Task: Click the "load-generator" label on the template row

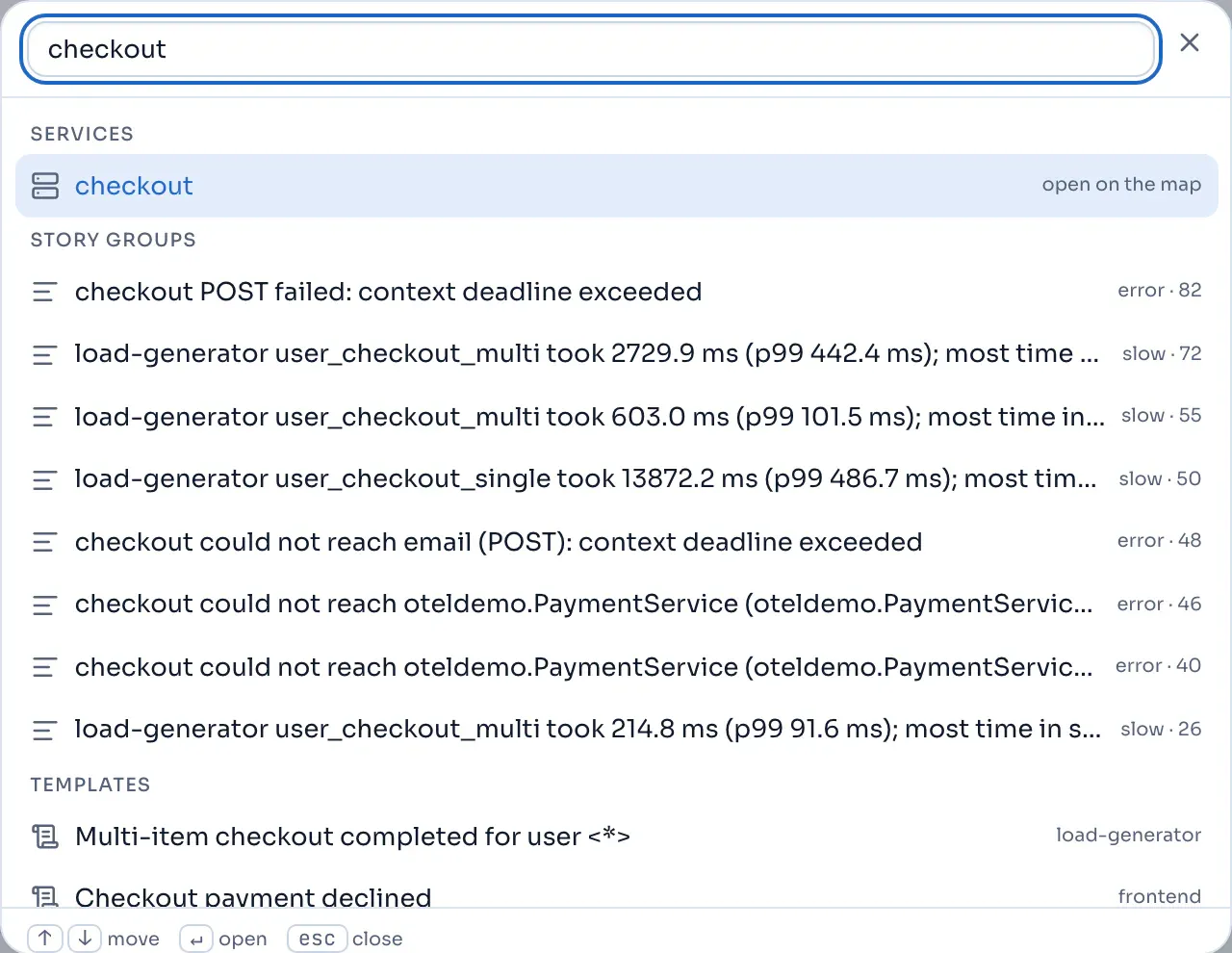Action: point(1128,836)
